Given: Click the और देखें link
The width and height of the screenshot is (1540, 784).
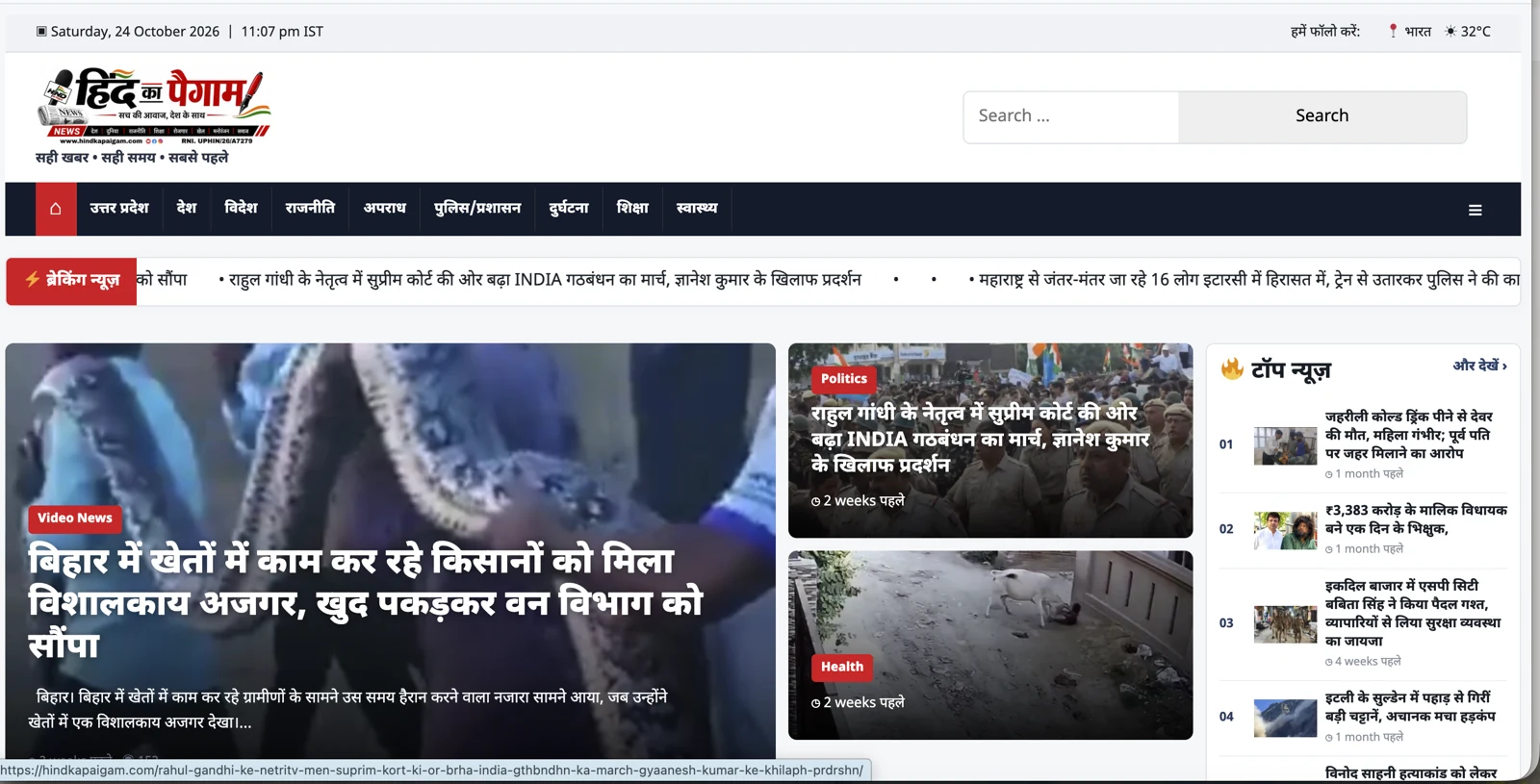Looking at the screenshot, I should click(1479, 366).
